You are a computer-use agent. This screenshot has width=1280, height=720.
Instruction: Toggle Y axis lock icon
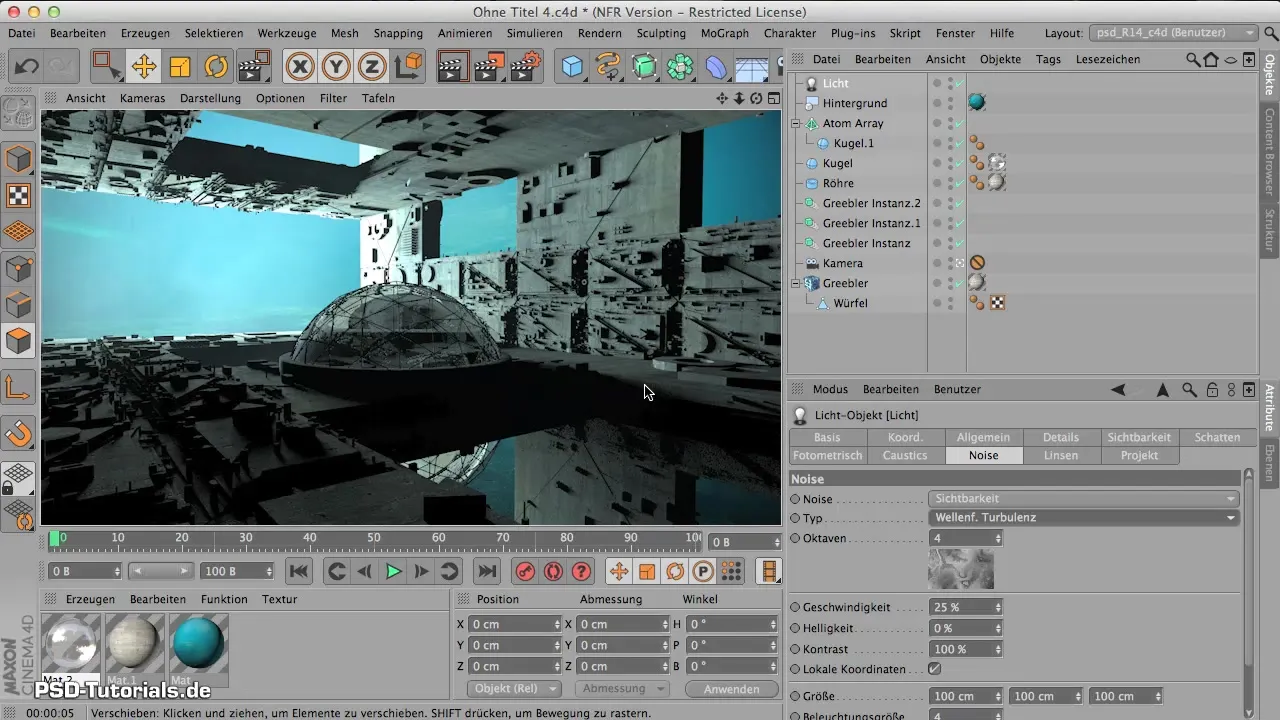pos(337,67)
